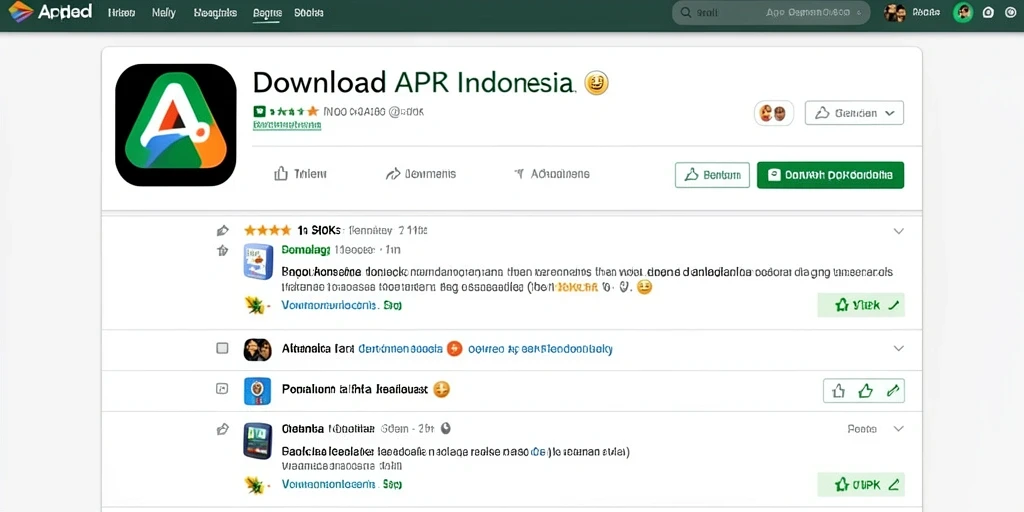Expand the chevron next to Poote
The image size is (1024, 512).
899,429
